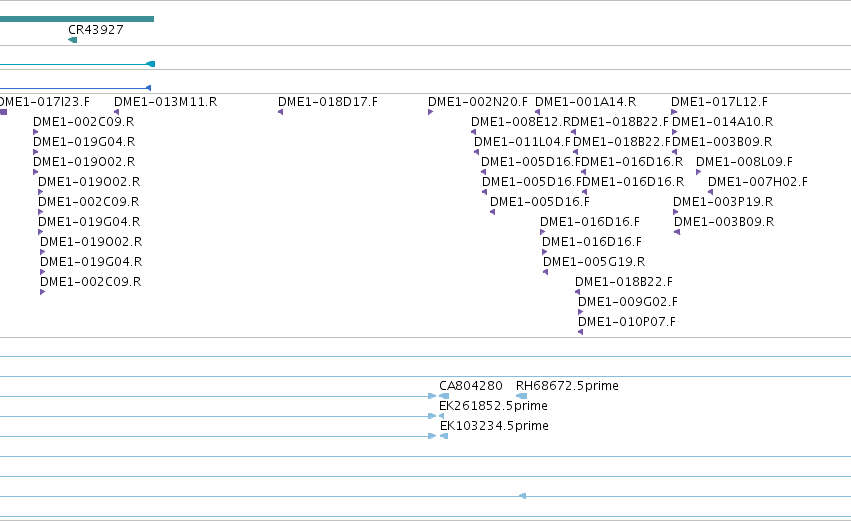The image size is (851, 521).
Task: Click the DME1-008L09.F label
Action: tap(744, 162)
